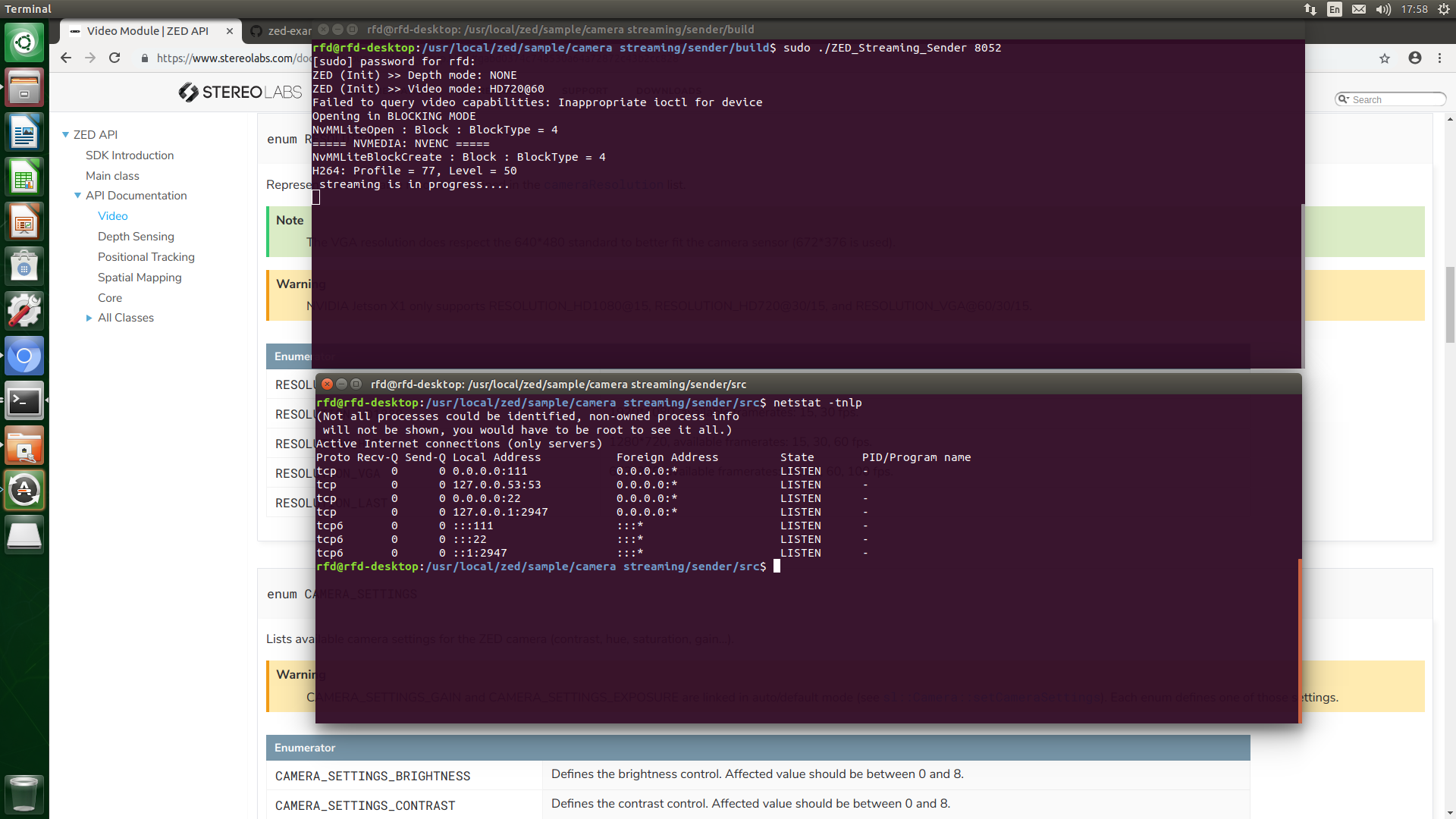Open LibreOffice Impress from the dock

pos(25,221)
